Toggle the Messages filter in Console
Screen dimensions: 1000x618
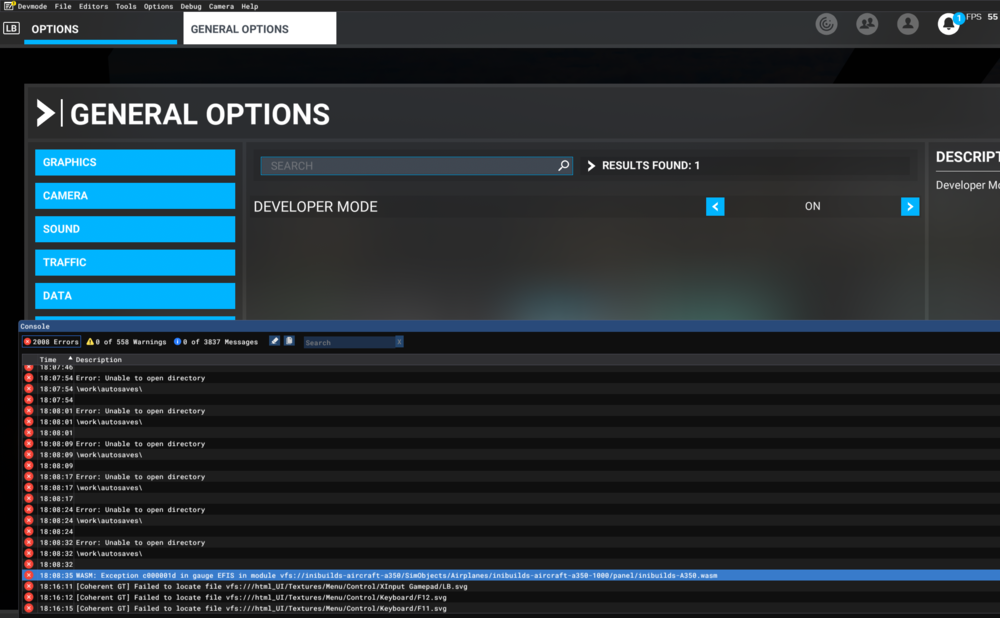[x=216, y=342]
